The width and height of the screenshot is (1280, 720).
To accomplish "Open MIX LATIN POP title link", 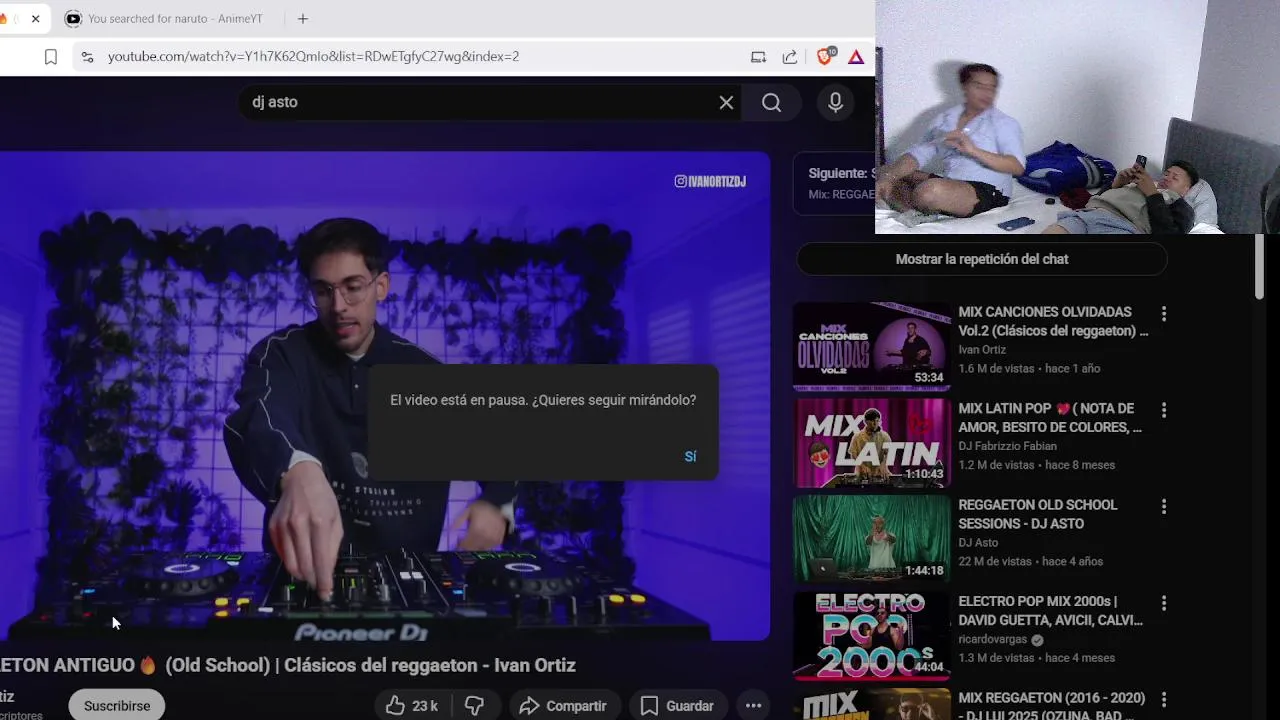I will 1050,418.
